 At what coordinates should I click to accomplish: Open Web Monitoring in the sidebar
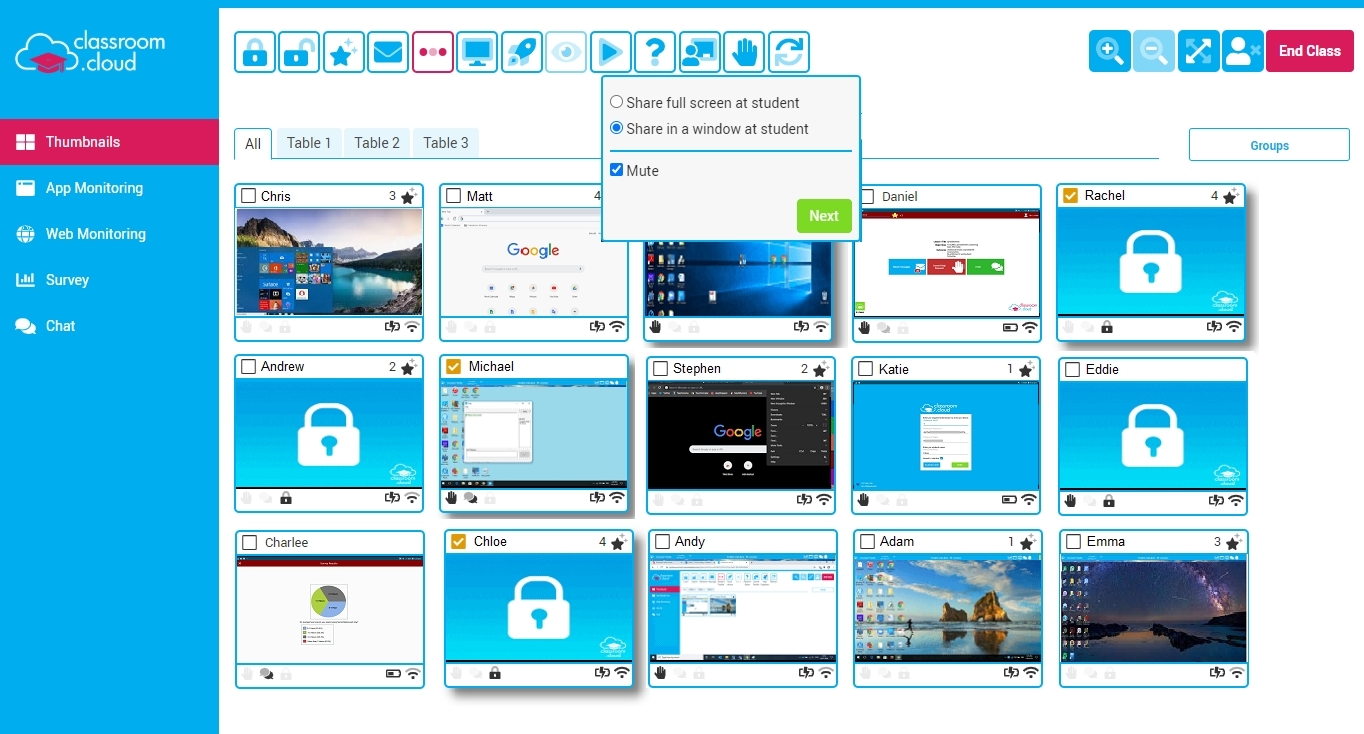95,234
